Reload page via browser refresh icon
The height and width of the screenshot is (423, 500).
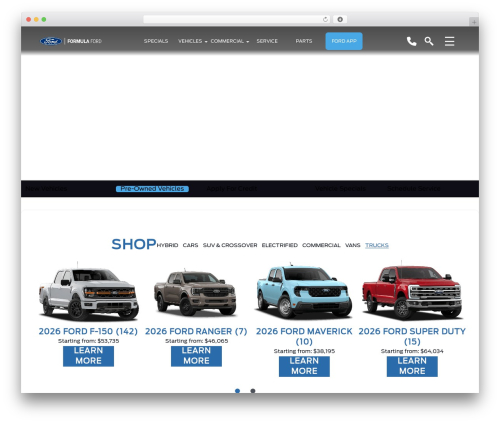(325, 19)
